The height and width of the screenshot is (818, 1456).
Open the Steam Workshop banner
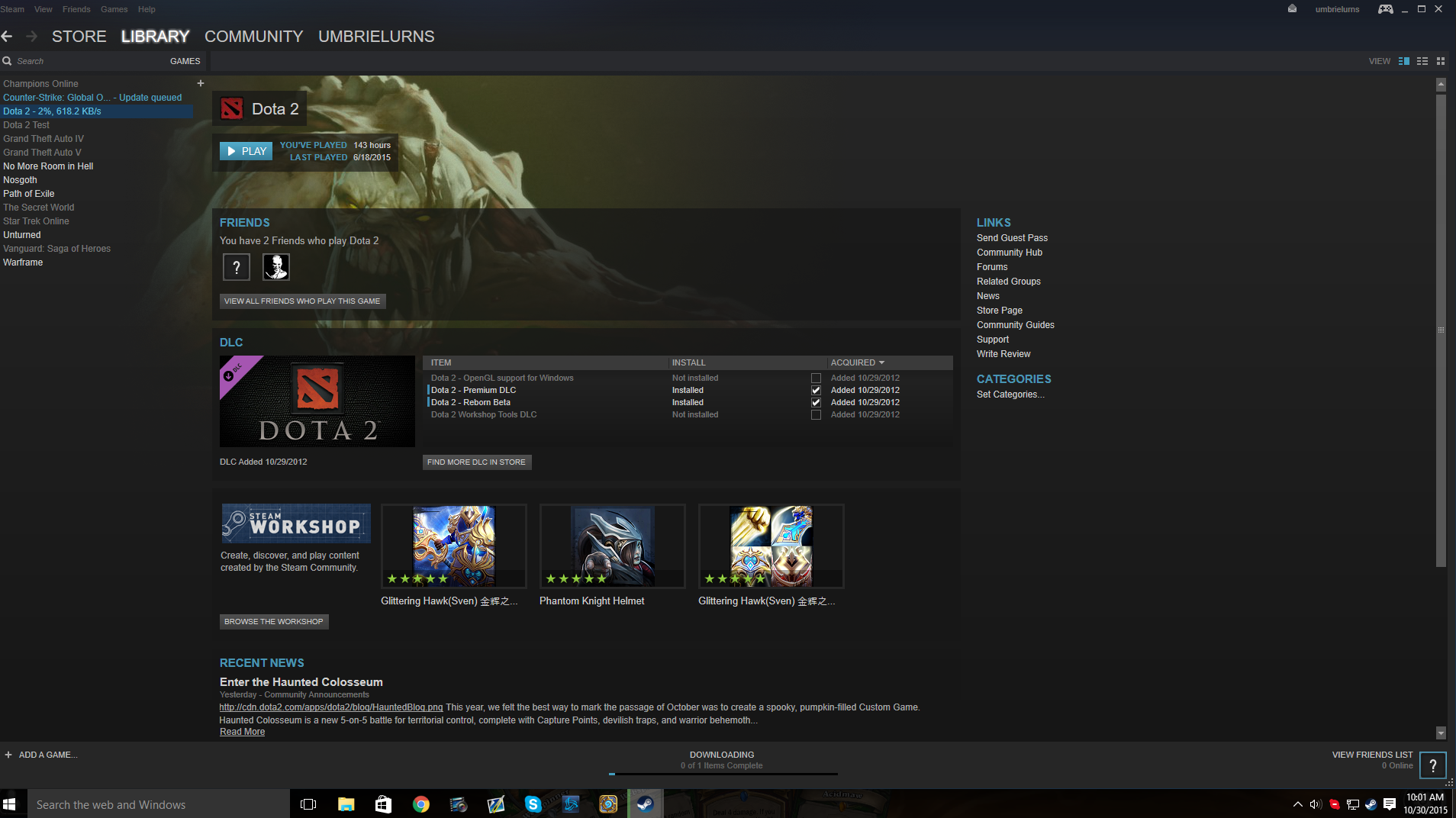pyautogui.click(x=296, y=523)
